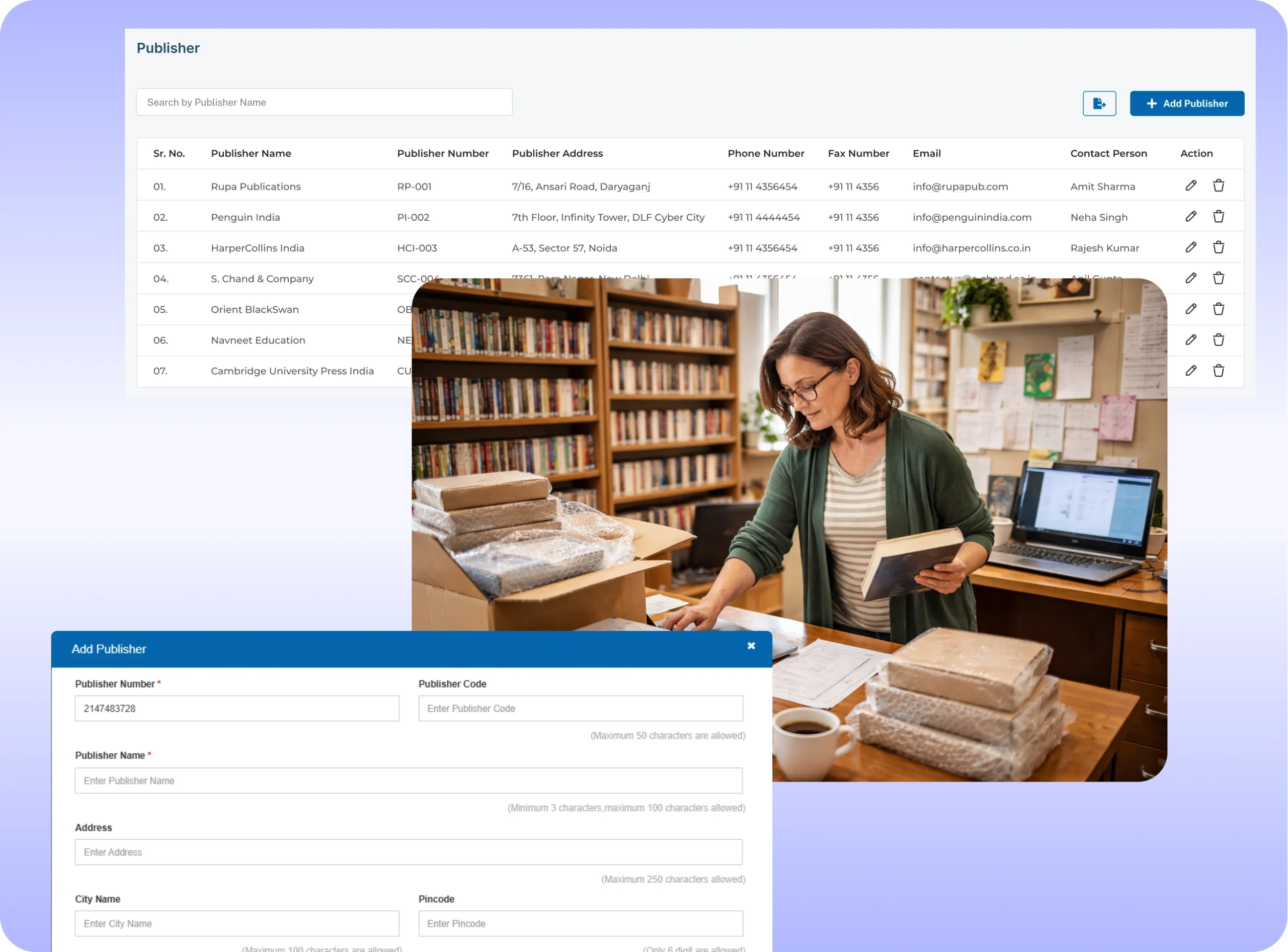Delete the HarperCollins India row
This screenshot has height=952, width=1288.
coord(1218,247)
